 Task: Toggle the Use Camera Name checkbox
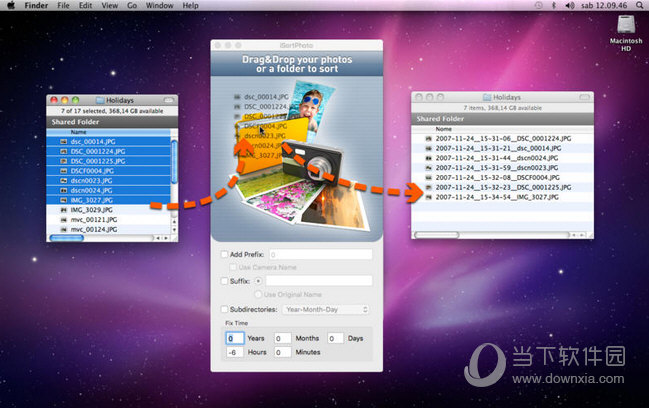click(233, 267)
